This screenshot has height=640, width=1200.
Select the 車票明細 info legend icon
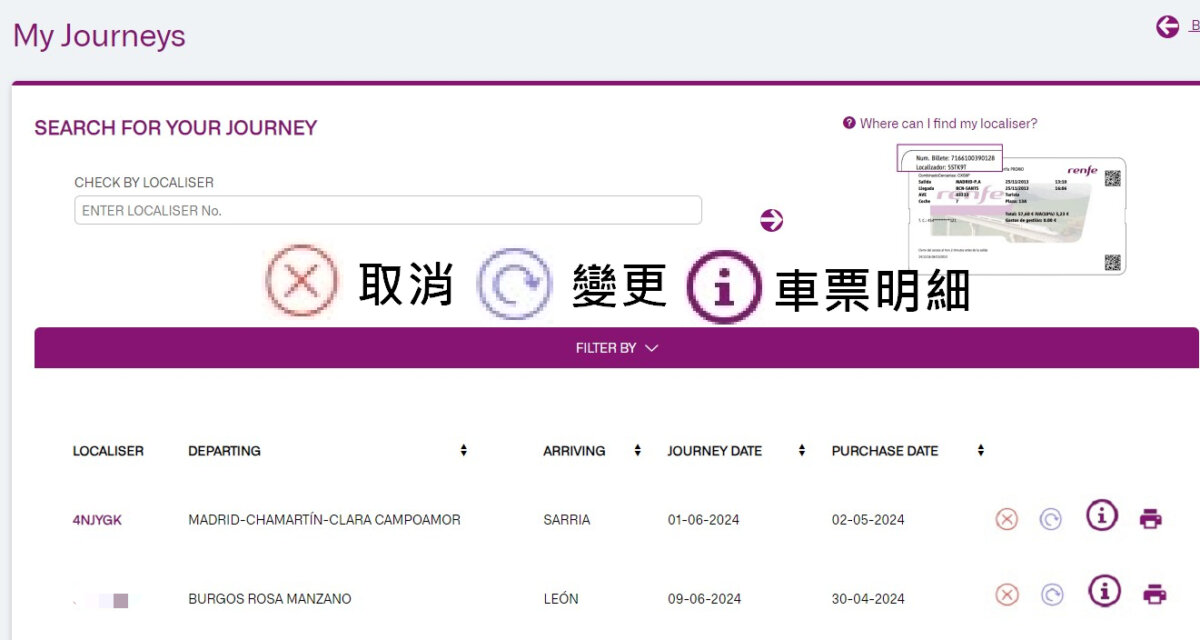click(722, 284)
